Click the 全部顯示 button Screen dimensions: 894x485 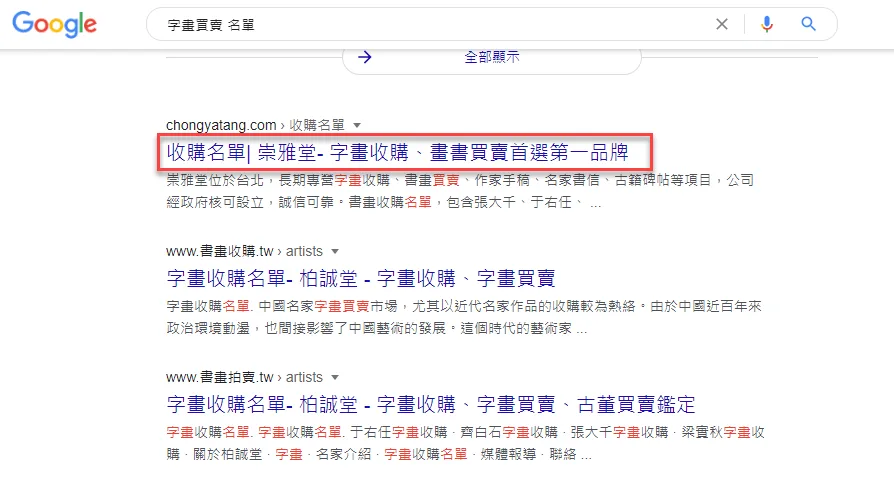pos(491,58)
